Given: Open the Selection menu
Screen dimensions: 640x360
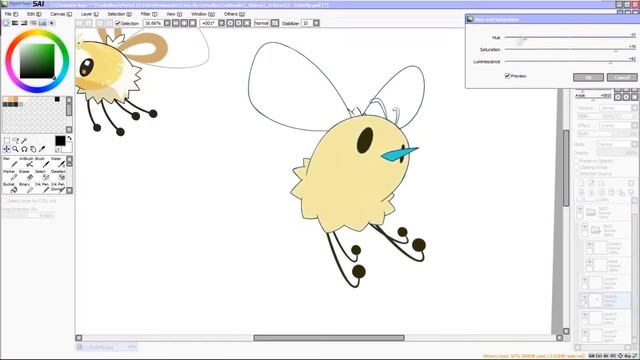Looking at the screenshot, I should coord(119,14).
